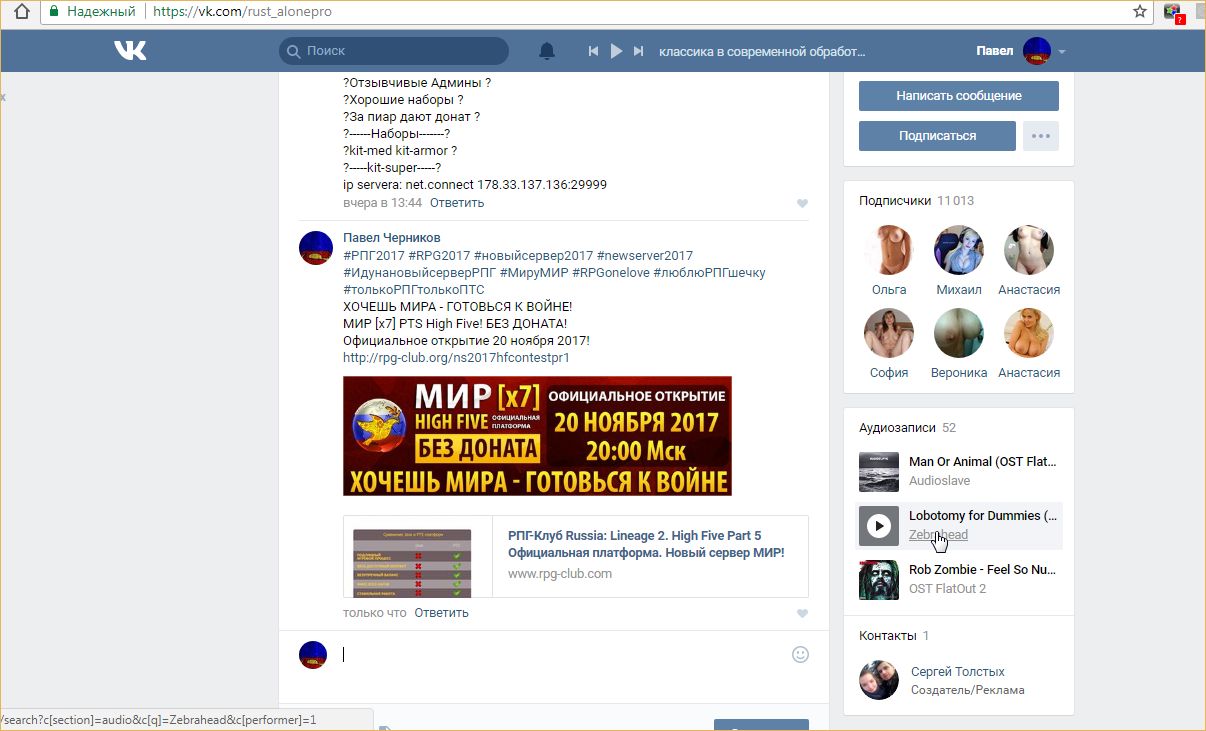
Task: Click the comment text input field
Action: point(560,655)
